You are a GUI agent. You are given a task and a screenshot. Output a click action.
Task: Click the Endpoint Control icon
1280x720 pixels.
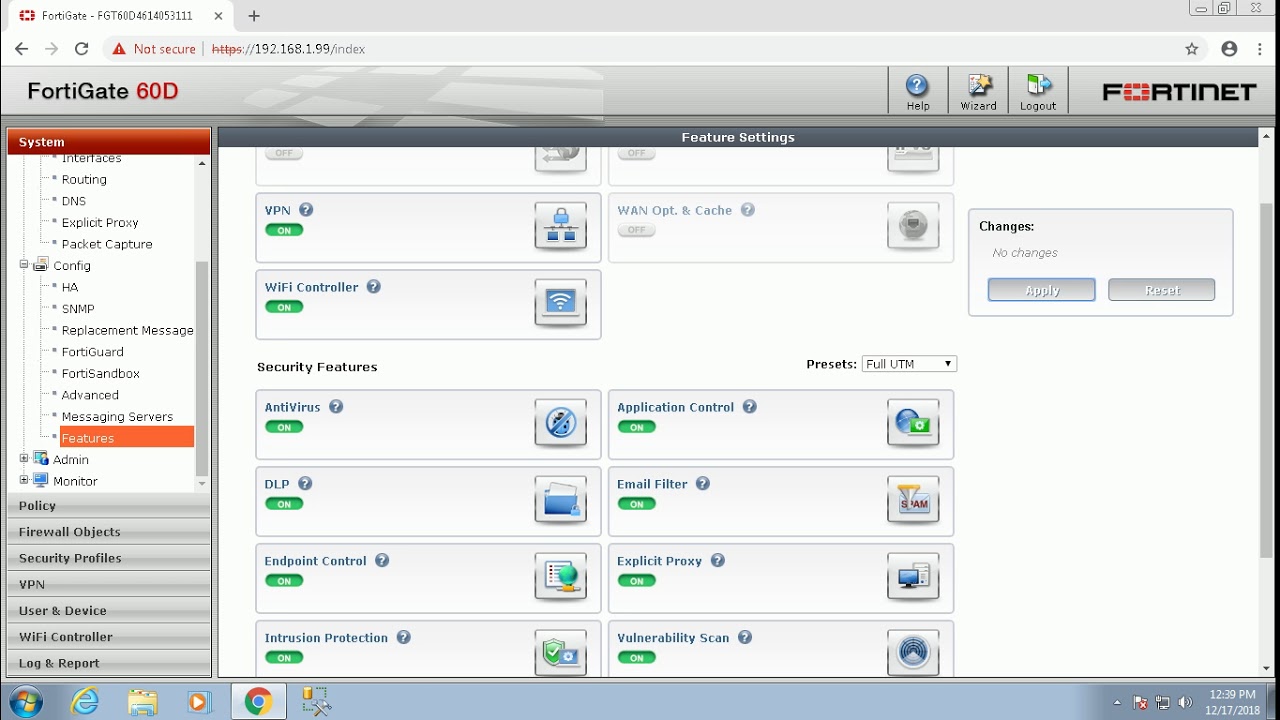click(560, 577)
